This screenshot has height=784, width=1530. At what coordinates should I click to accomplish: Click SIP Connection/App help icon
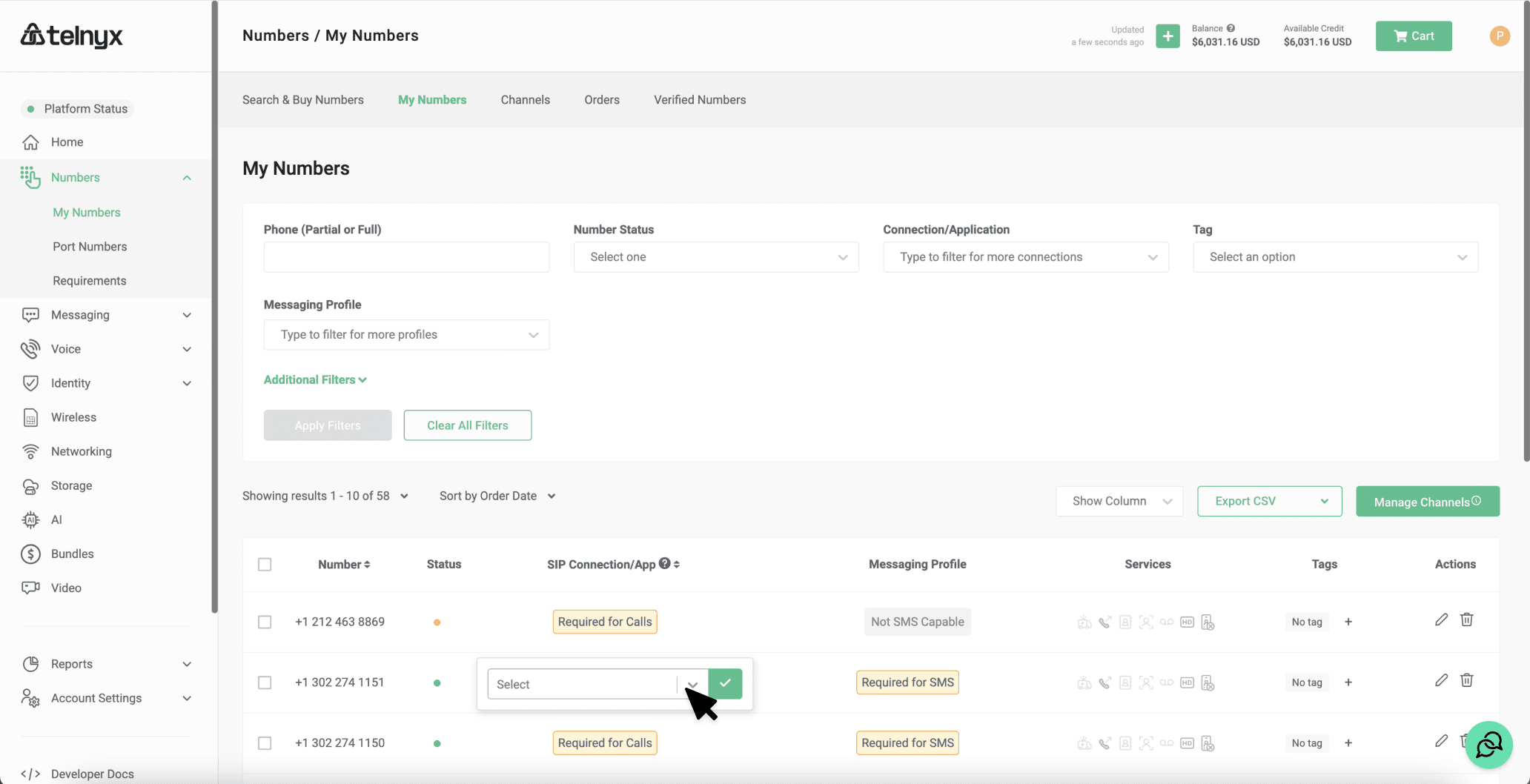coord(665,563)
